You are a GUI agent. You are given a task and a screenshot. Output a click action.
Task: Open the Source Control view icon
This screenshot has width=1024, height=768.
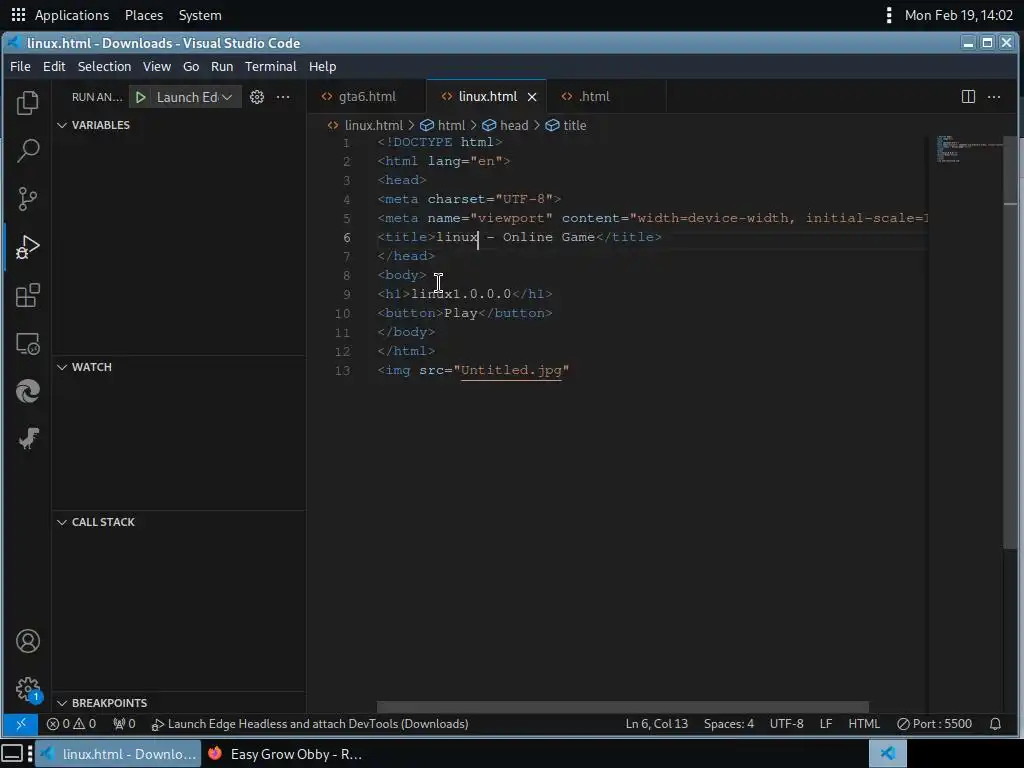pyautogui.click(x=27, y=199)
